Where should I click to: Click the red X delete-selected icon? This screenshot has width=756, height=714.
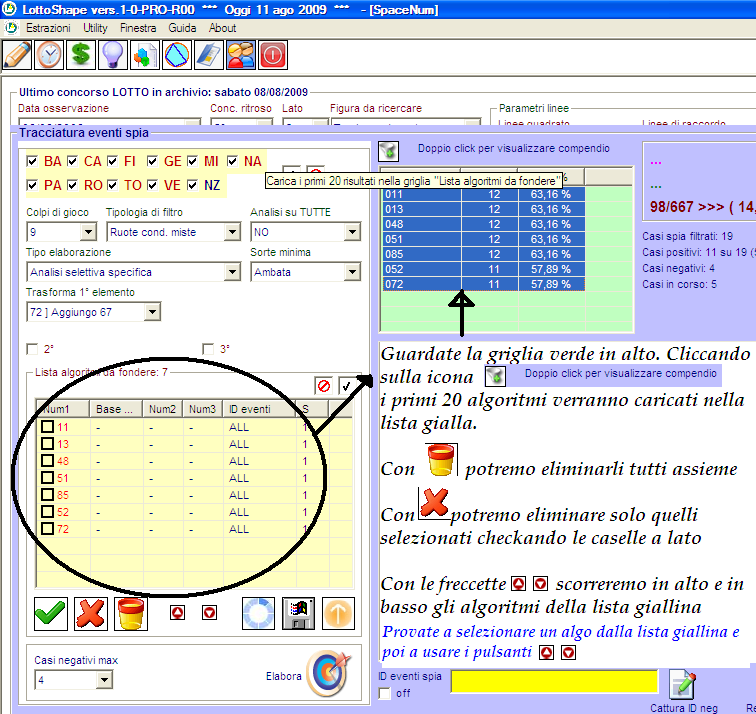click(x=91, y=613)
